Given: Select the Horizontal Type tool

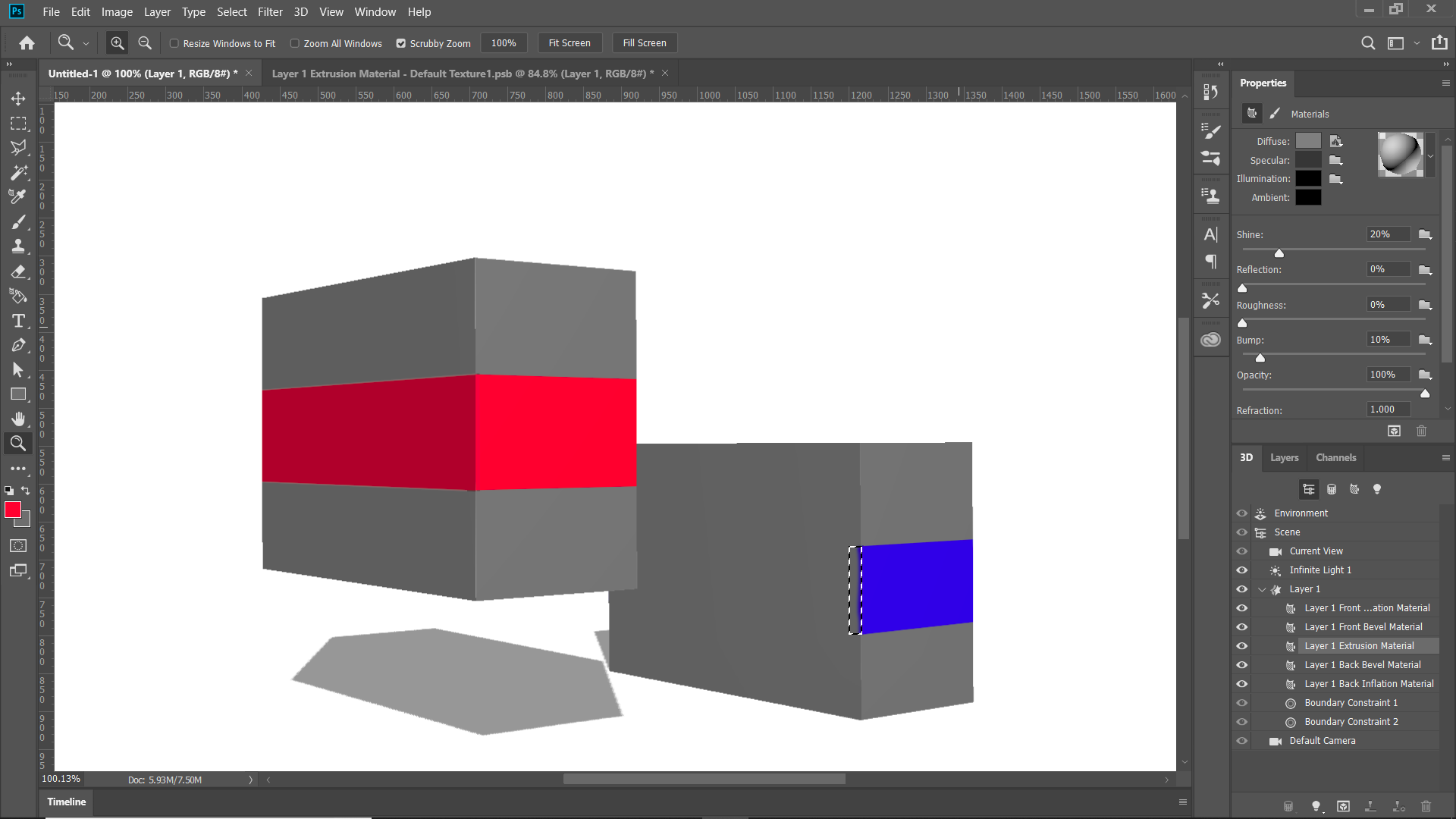Looking at the screenshot, I should 18,321.
